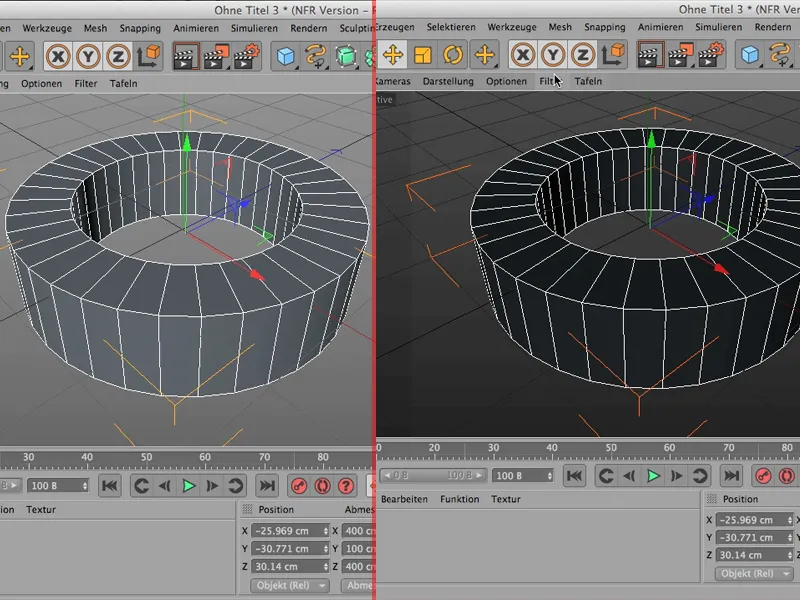Screen dimensions: 800x600
Task: Toggle Y axis lock in left window
Action: tap(88, 56)
